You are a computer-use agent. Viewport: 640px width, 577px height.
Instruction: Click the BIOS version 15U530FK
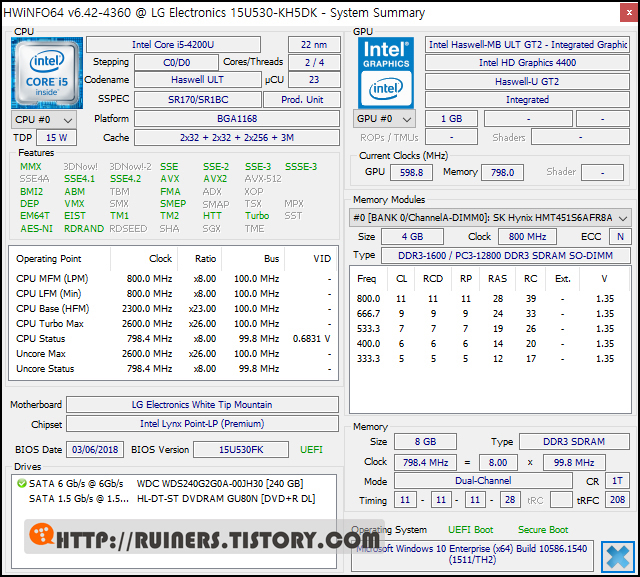point(241,450)
